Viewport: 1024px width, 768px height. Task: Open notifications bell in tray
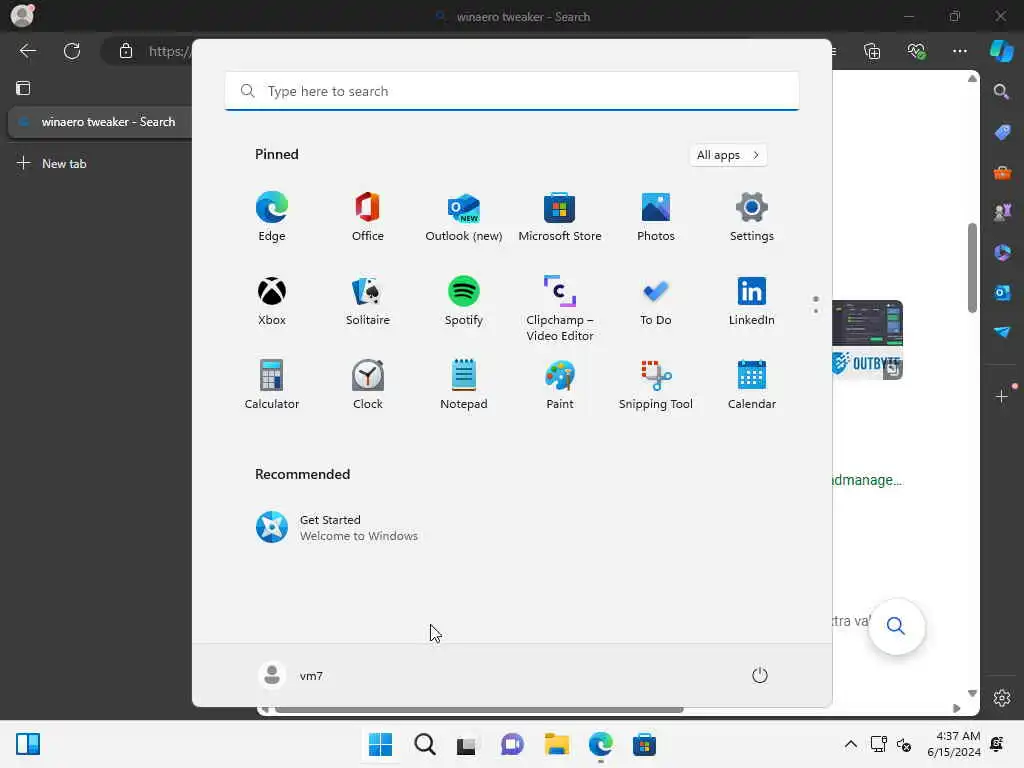click(x=997, y=744)
